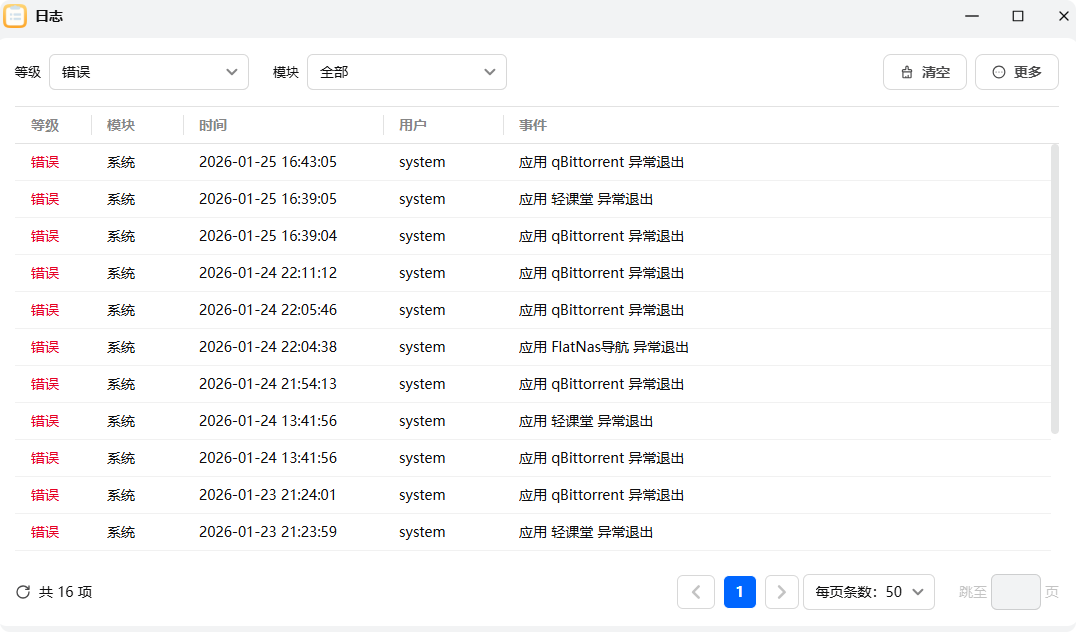Open the 模块 module filter dropdown
This screenshot has width=1076, height=632.
coord(407,72)
